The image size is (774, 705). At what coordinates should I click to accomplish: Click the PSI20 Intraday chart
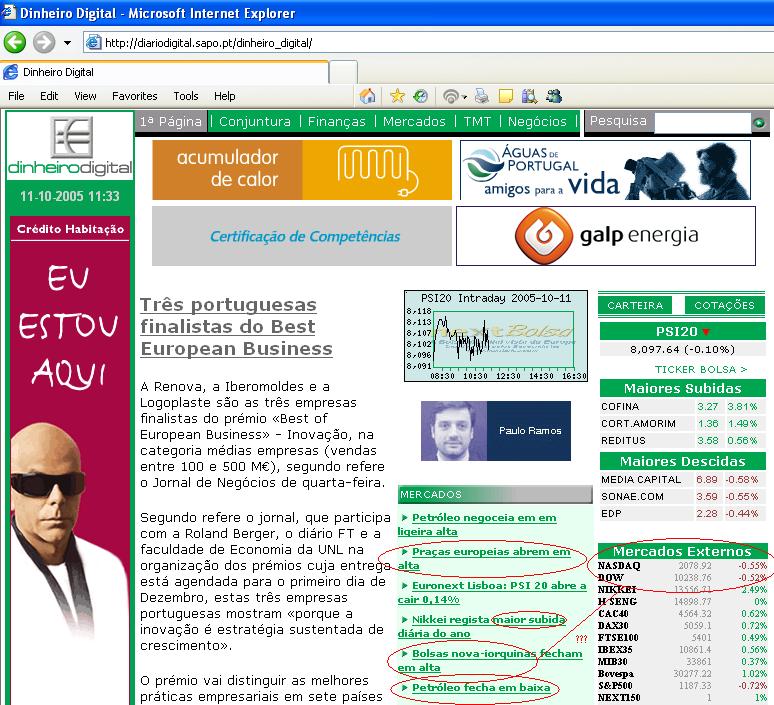pyautogui.click(x=496, y=336)
